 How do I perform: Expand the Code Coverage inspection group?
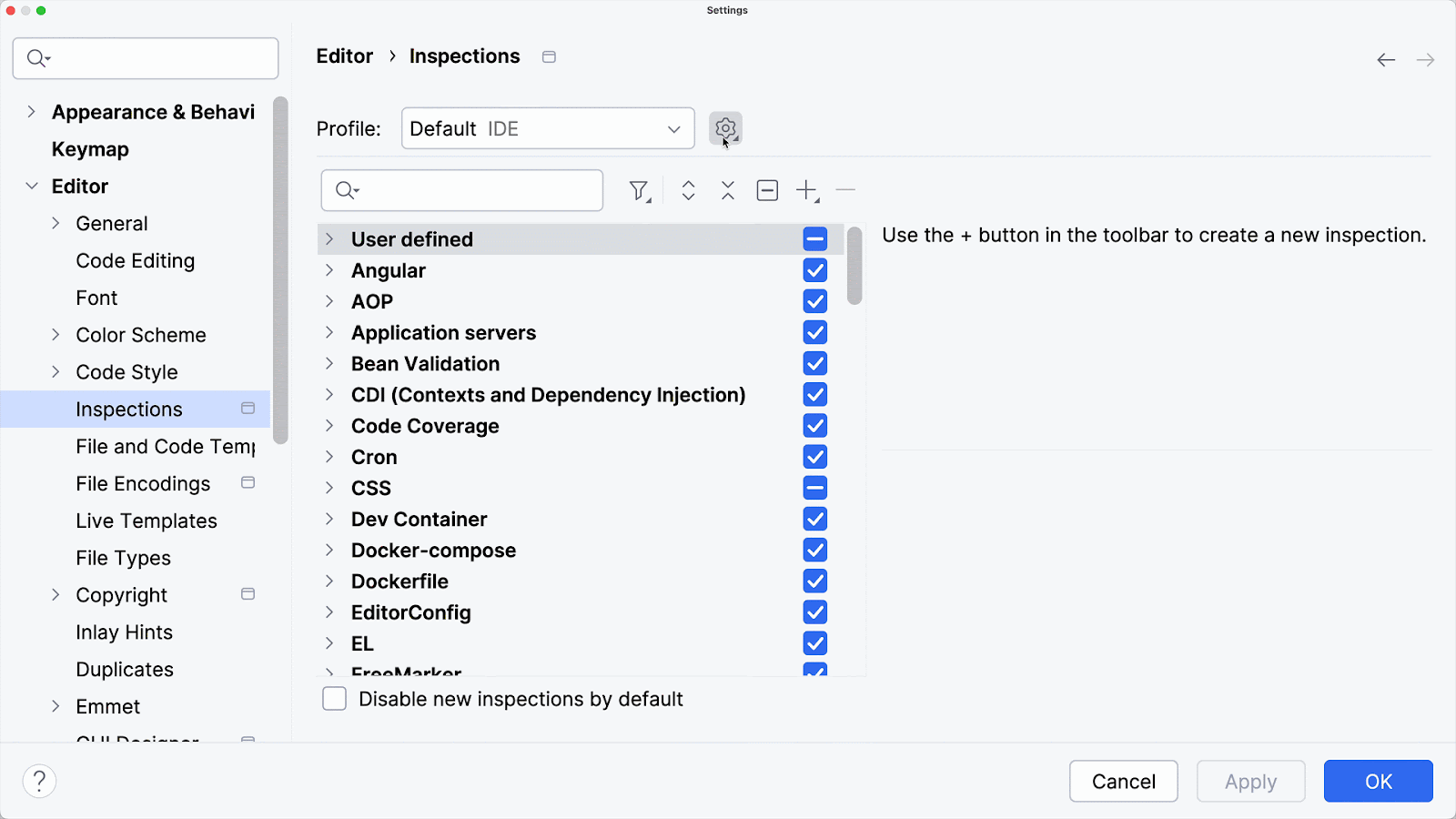tap(329, 426)
